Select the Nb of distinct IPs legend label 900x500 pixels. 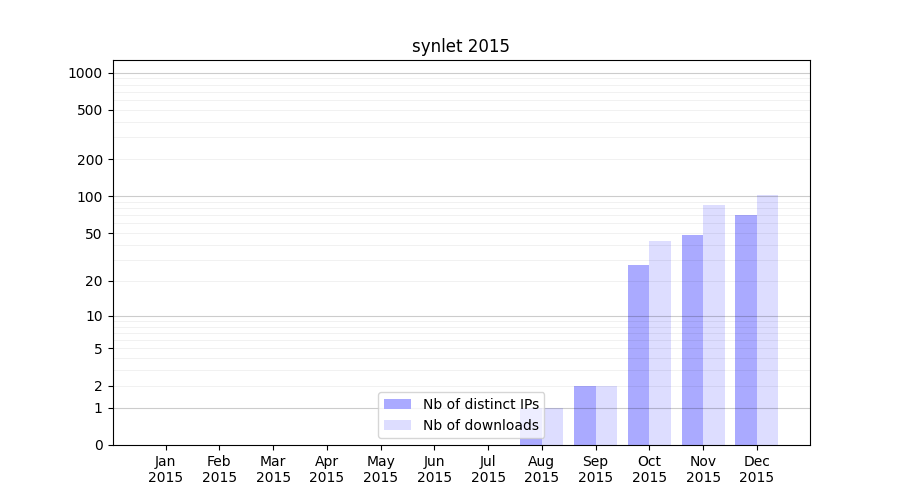(480, 404)
